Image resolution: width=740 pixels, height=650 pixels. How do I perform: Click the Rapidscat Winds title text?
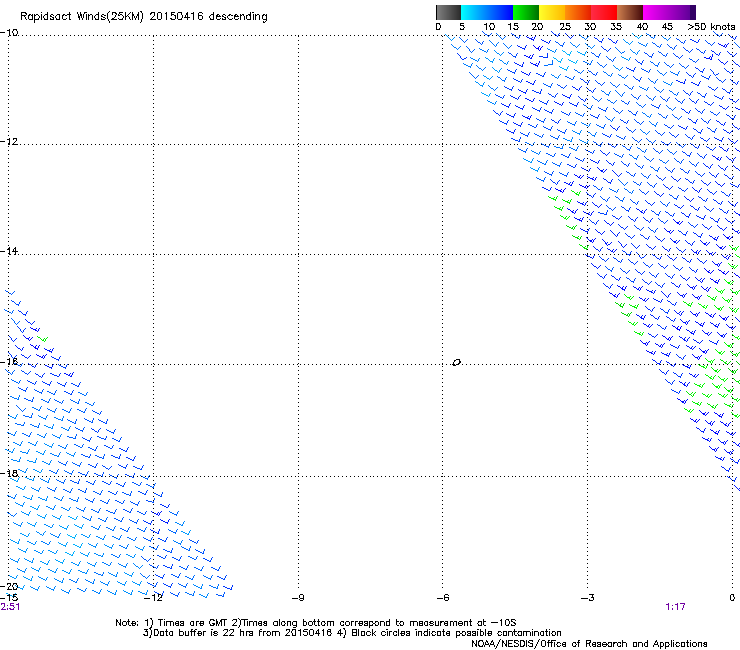(143, 17)
